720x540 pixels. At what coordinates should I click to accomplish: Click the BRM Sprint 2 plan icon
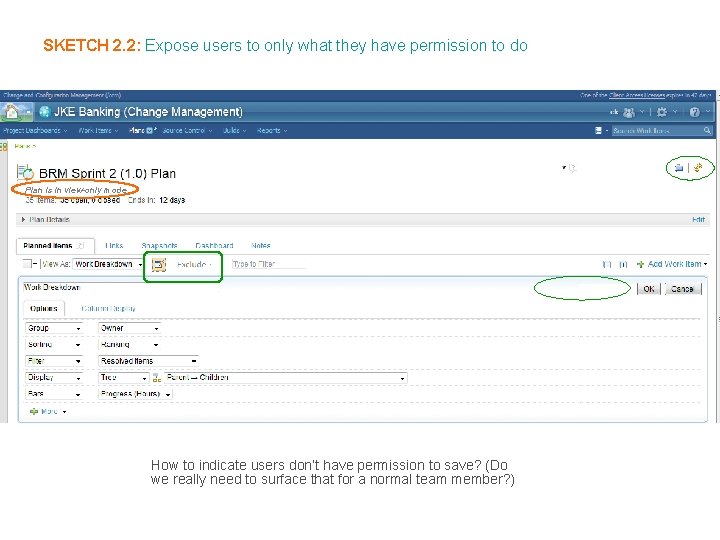coord(25,172)
